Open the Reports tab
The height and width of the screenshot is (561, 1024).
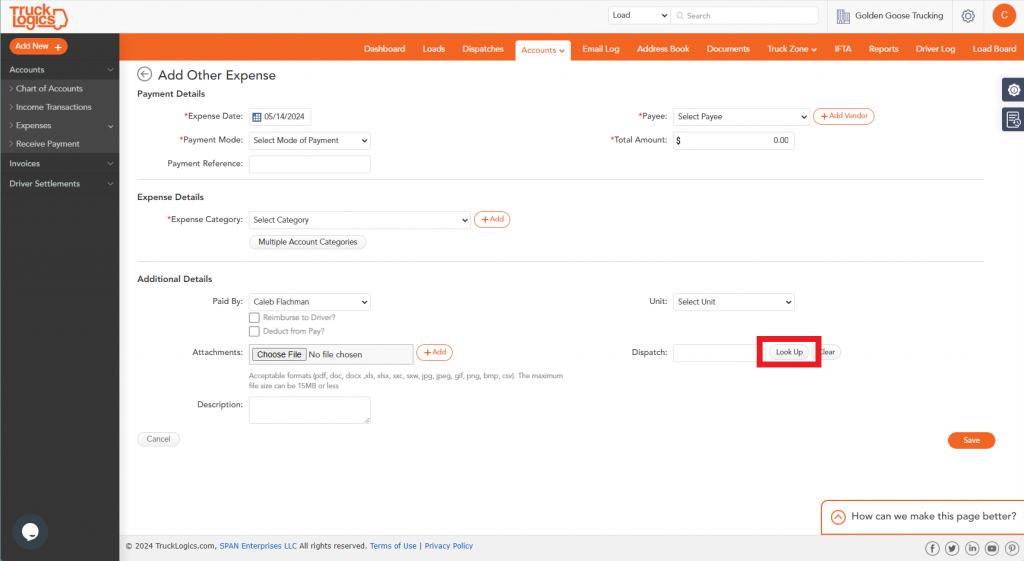coord(884,49)
